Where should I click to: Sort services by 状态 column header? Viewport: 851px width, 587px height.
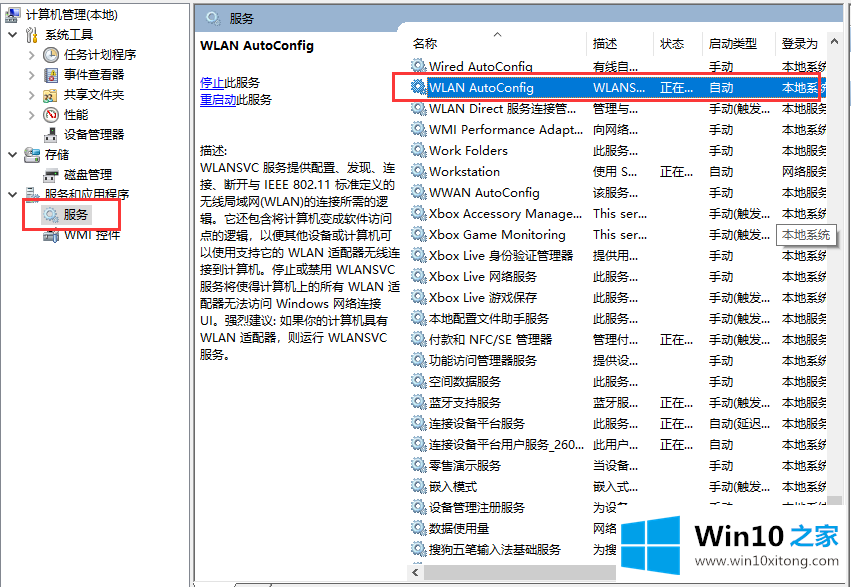(678, 44)
